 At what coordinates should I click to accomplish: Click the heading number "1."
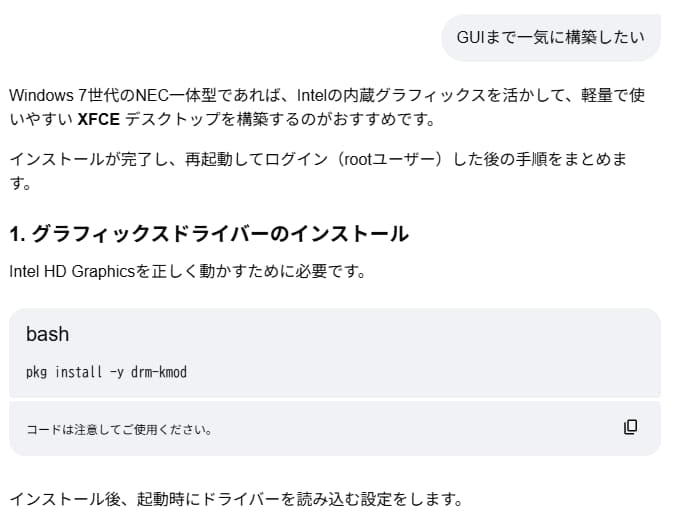click(x=17, y=234)
